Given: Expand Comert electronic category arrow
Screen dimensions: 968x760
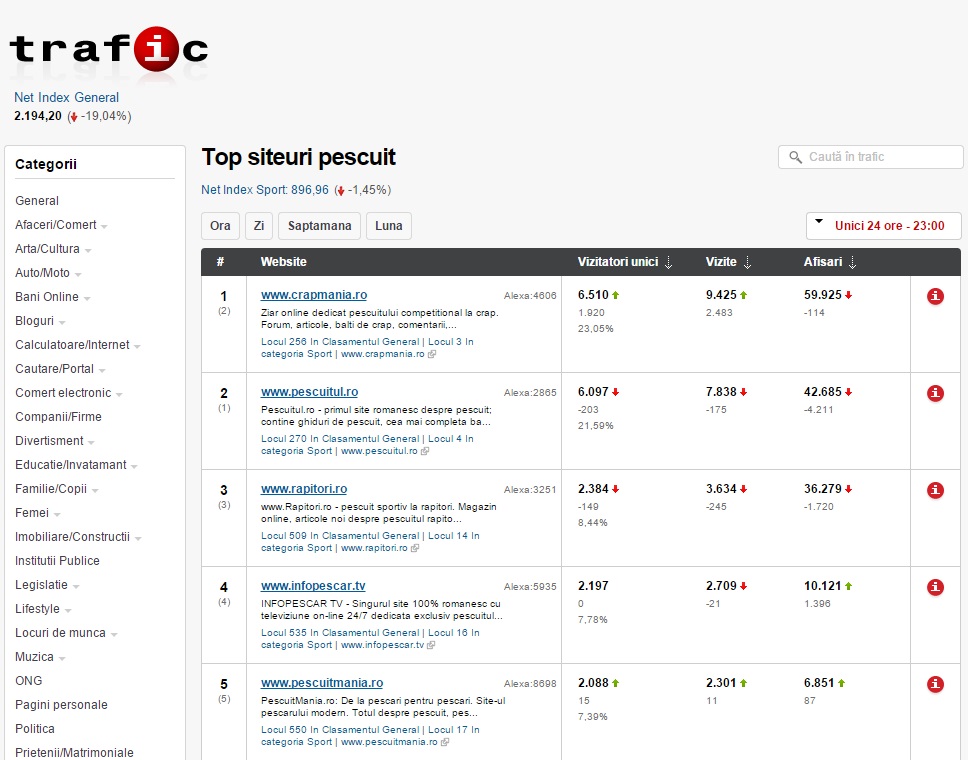Looking at the screenshot, I should (119, 395).
